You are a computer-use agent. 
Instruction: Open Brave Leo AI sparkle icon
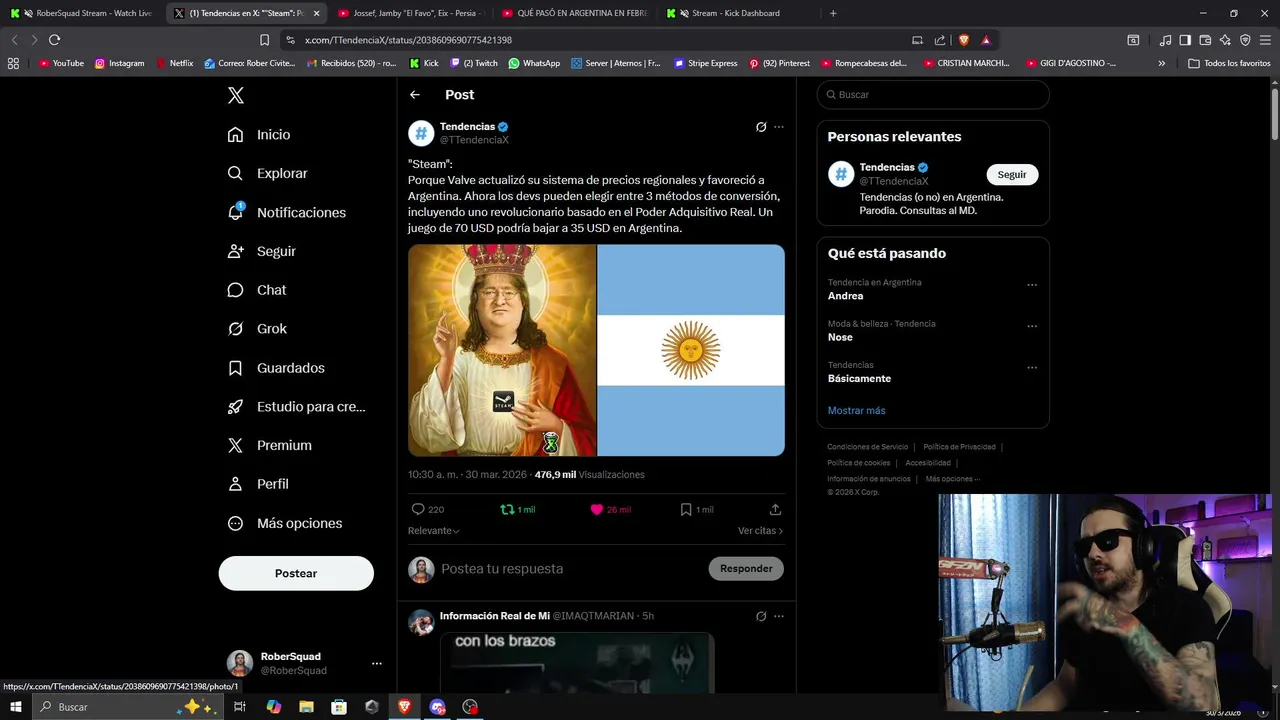point(1225,40)
